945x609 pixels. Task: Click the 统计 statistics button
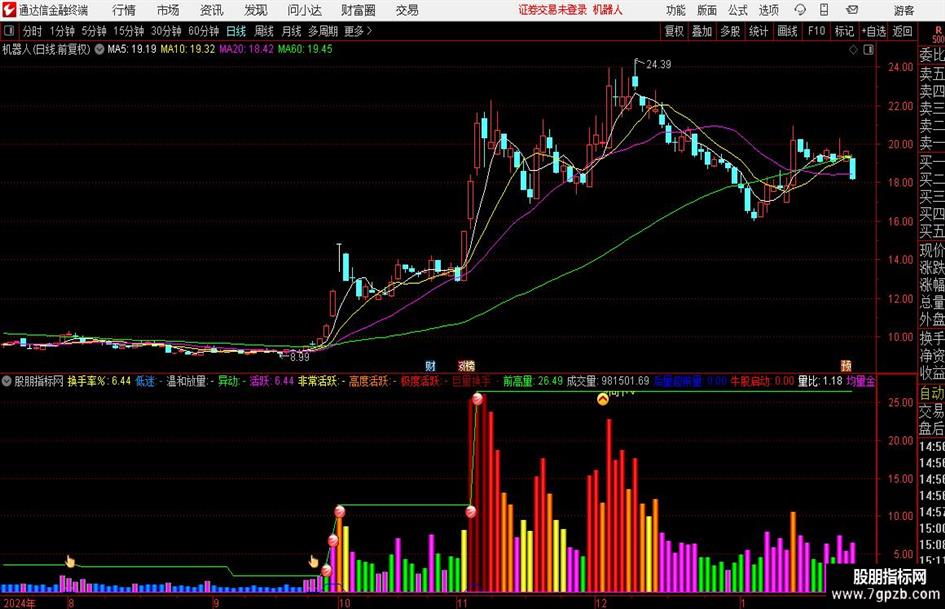(x=758, y=31)
